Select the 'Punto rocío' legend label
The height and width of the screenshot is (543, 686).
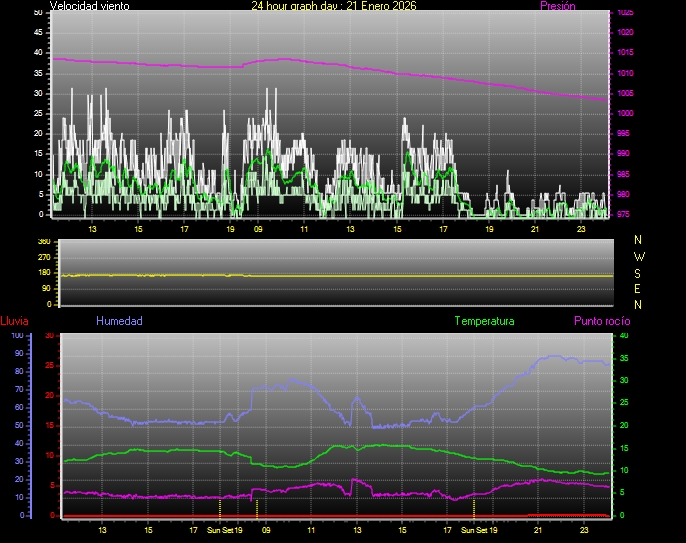click(601, 322)
